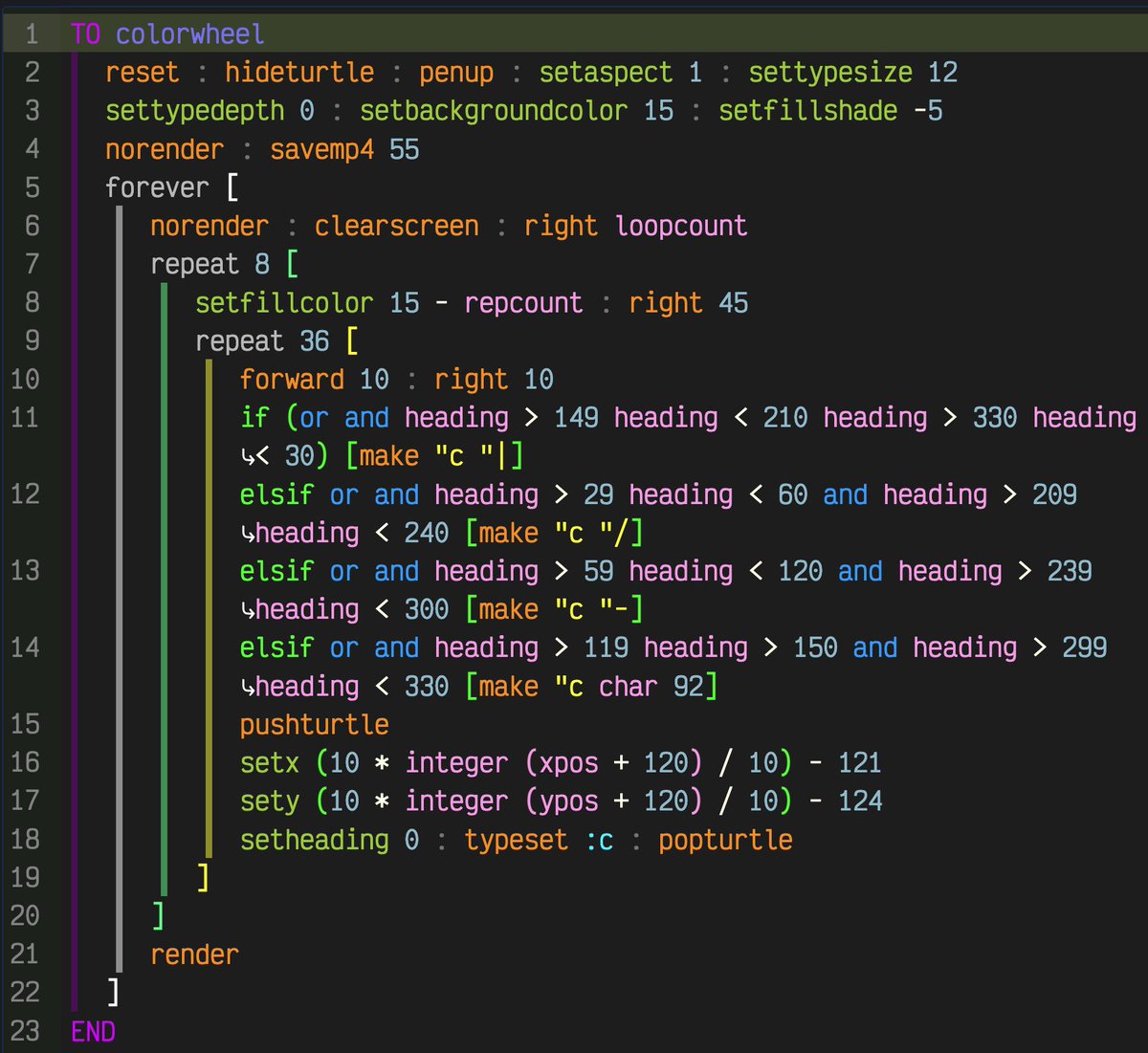
Task: Click the 'END' keyword
Action: (93, 1032)
